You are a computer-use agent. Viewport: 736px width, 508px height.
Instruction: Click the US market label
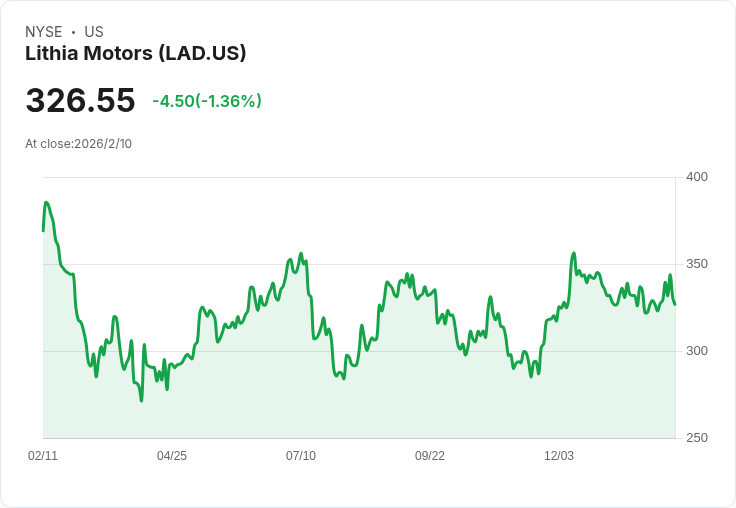click(94, 32)
